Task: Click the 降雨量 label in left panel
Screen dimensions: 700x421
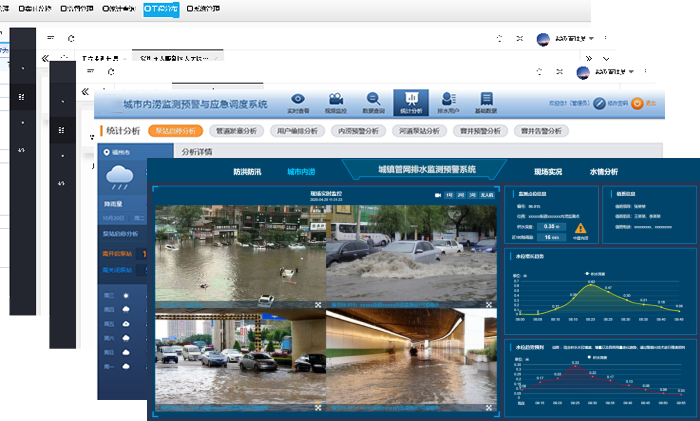Action: coord(113,204)
